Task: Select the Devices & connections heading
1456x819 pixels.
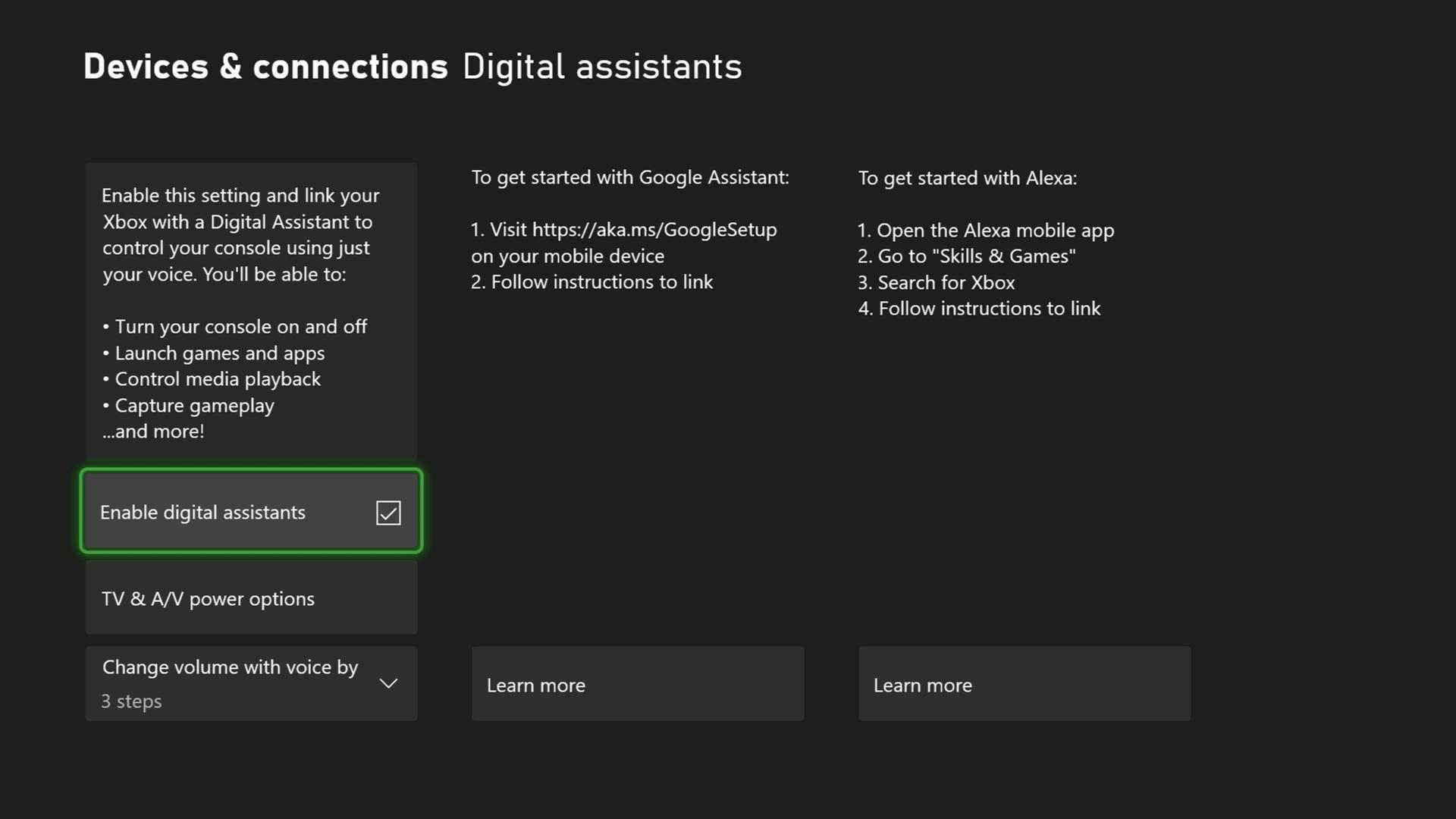Action: coord(265,66)
